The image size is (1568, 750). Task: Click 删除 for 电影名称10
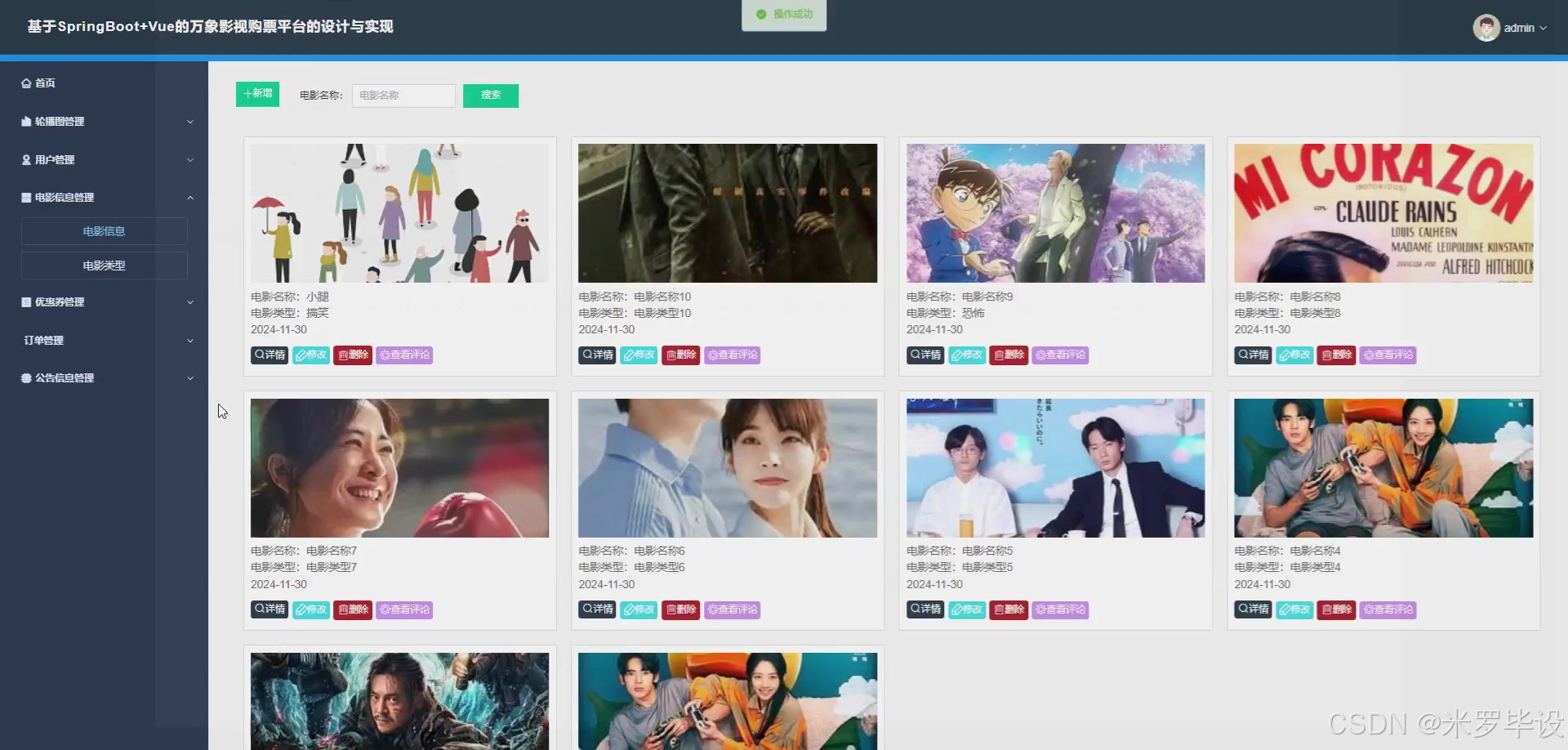(x=680, y=355)
